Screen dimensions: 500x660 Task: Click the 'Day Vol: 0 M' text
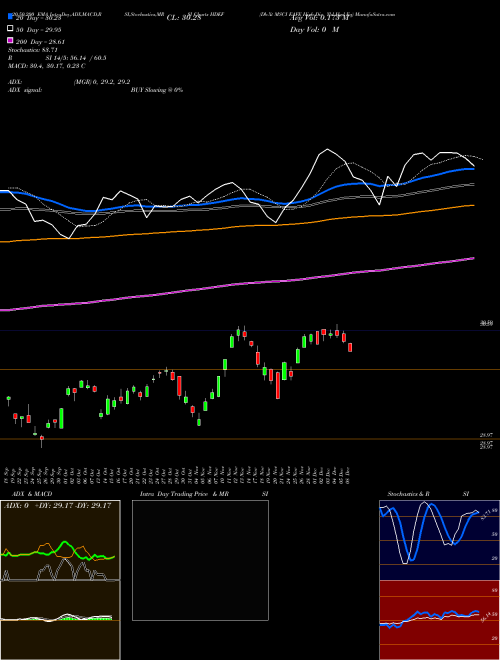pos(315,30)
